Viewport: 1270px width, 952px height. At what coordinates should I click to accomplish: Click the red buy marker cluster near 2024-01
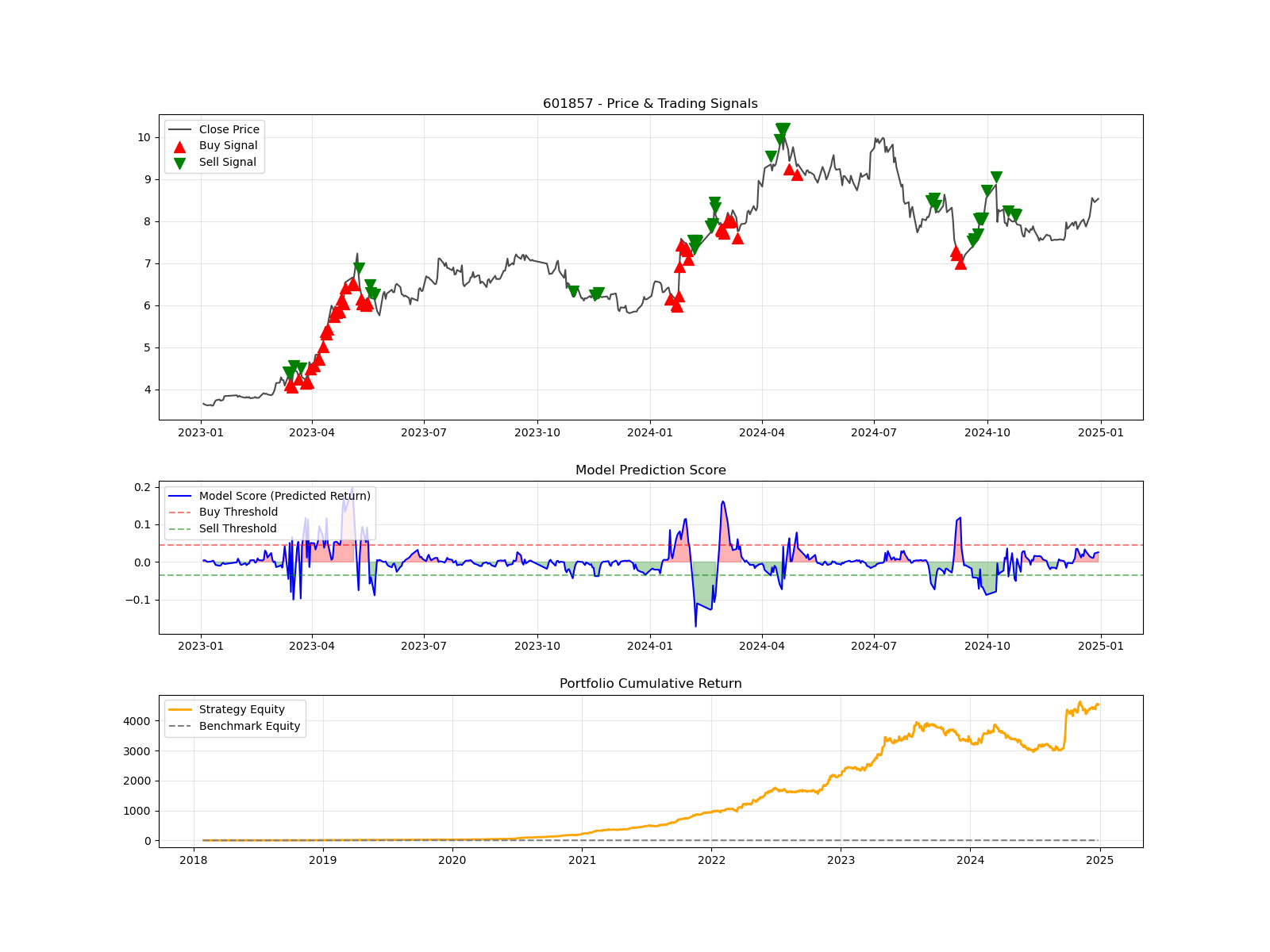pos(675,301)
